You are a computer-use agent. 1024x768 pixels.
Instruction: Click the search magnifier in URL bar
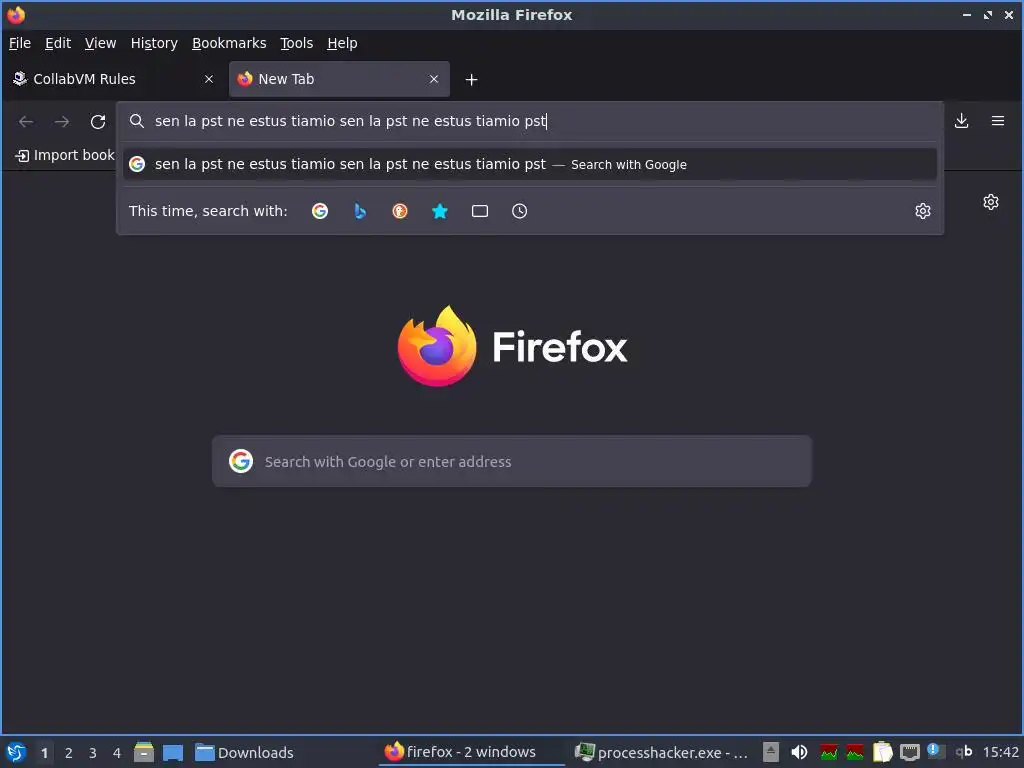tap(136, 121)
